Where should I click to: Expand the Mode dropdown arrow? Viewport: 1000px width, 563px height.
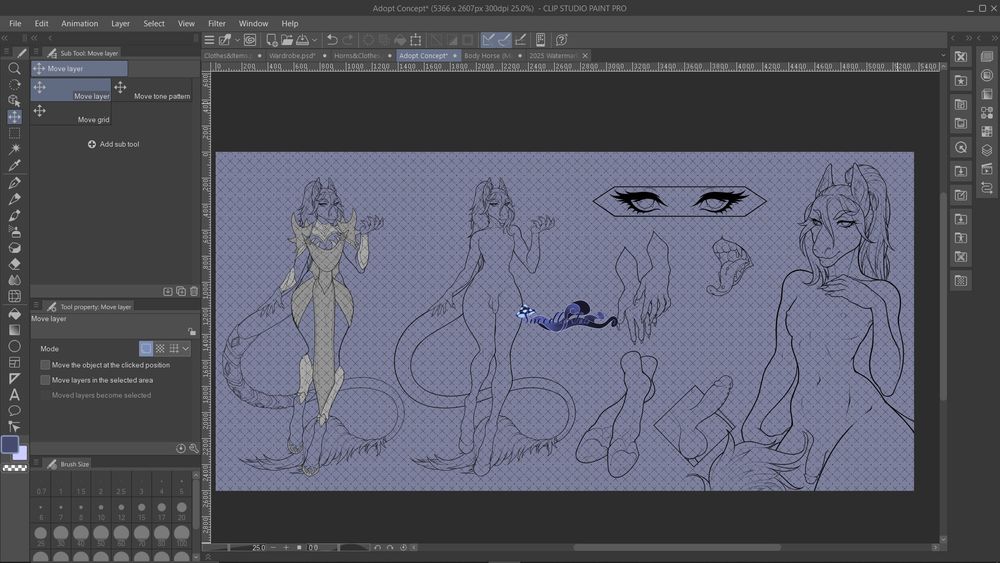(186, 348)
